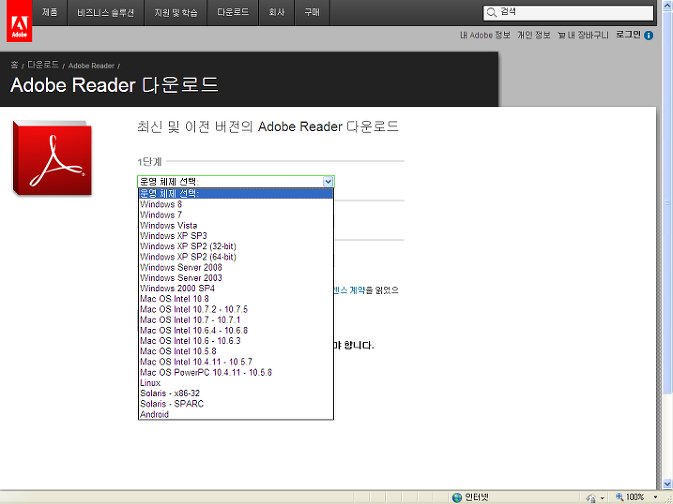The height and width of the screenshot is (504, 673).
Task: Select Windows Server 2003 option
Action: coord(236,278)
